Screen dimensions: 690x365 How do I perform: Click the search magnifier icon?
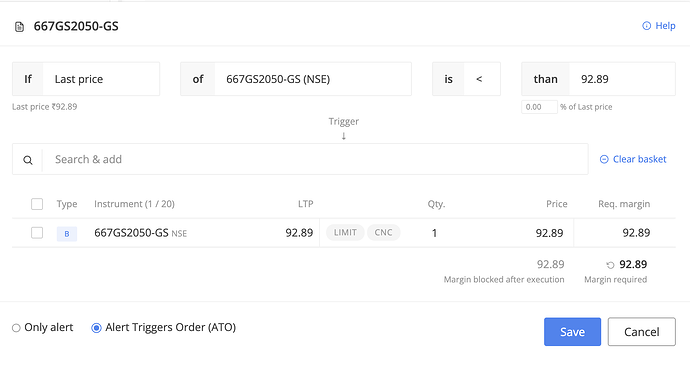(28, 160)
